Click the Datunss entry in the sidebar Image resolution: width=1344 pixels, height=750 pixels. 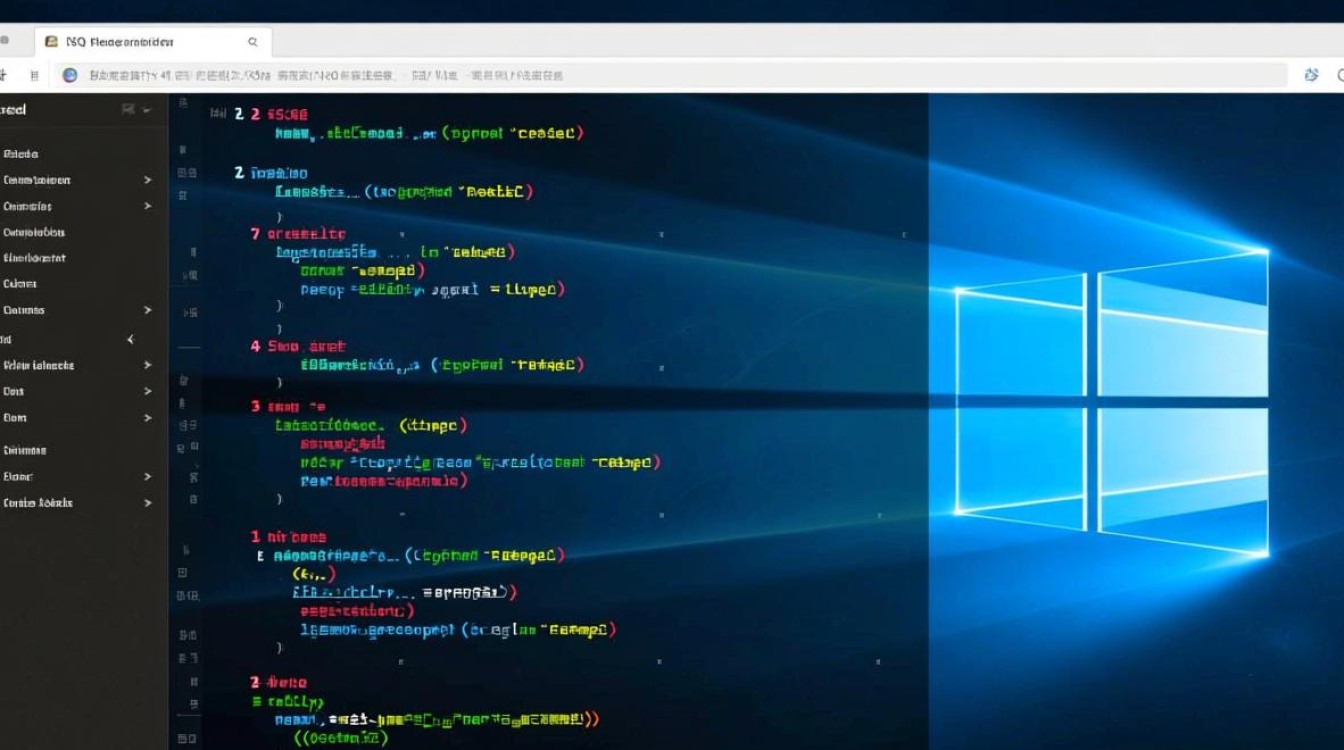(25, 310)
